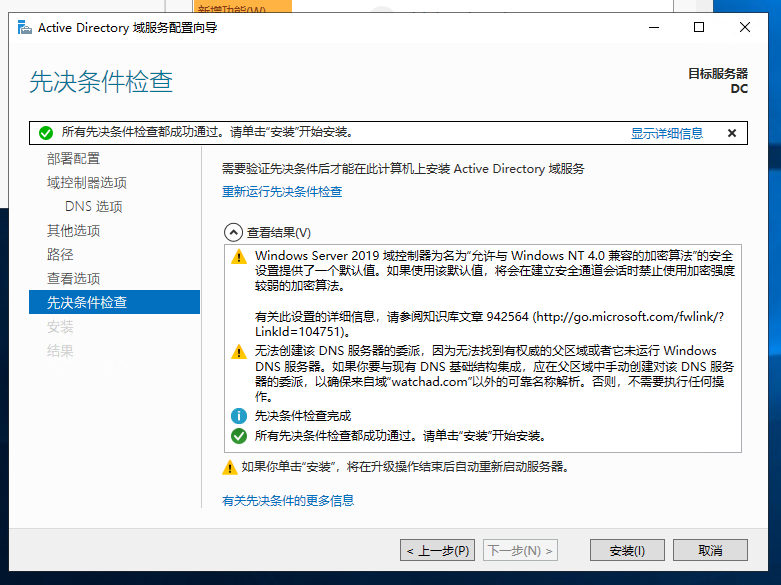781x585 pixels.
Task: Switch to 其他选项 page
Action: [73, 231]
